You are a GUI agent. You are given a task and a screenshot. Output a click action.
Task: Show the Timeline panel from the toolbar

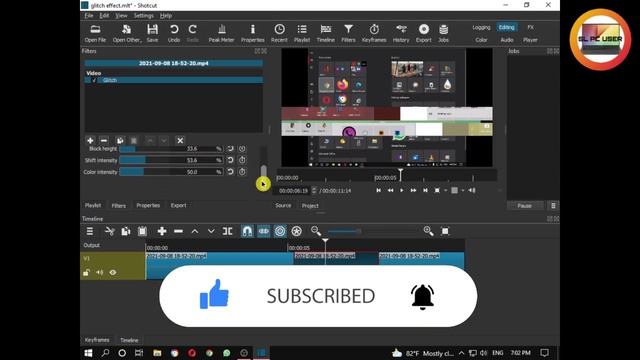click(325, 33)
